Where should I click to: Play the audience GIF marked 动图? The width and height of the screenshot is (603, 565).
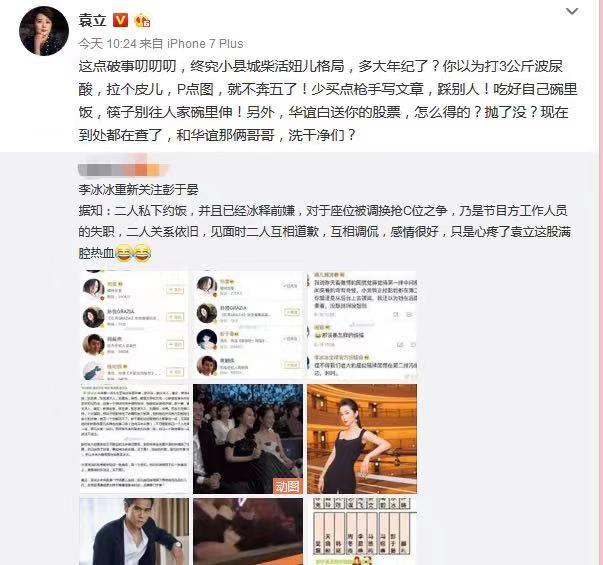[x=248, y=439]
